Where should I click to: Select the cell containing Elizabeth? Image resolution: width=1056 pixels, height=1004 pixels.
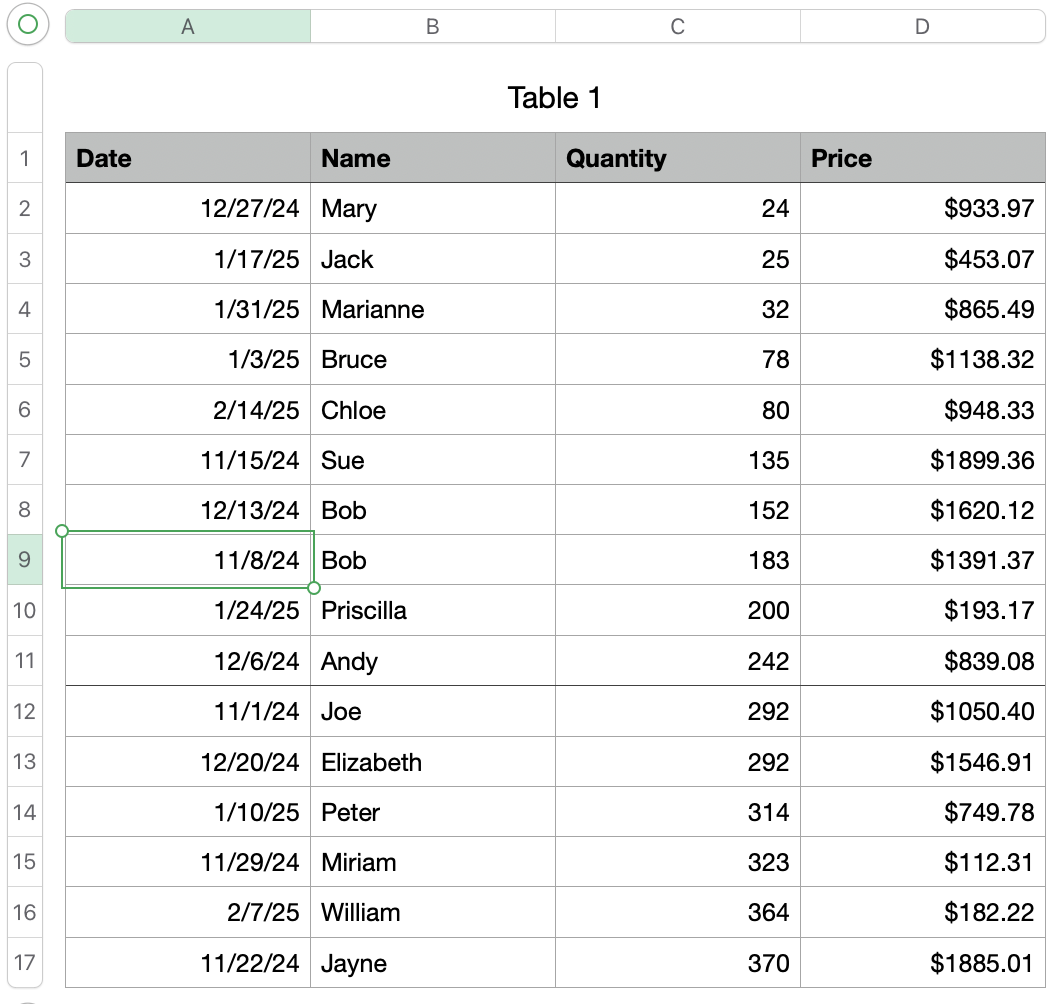(x=433, y=762)
